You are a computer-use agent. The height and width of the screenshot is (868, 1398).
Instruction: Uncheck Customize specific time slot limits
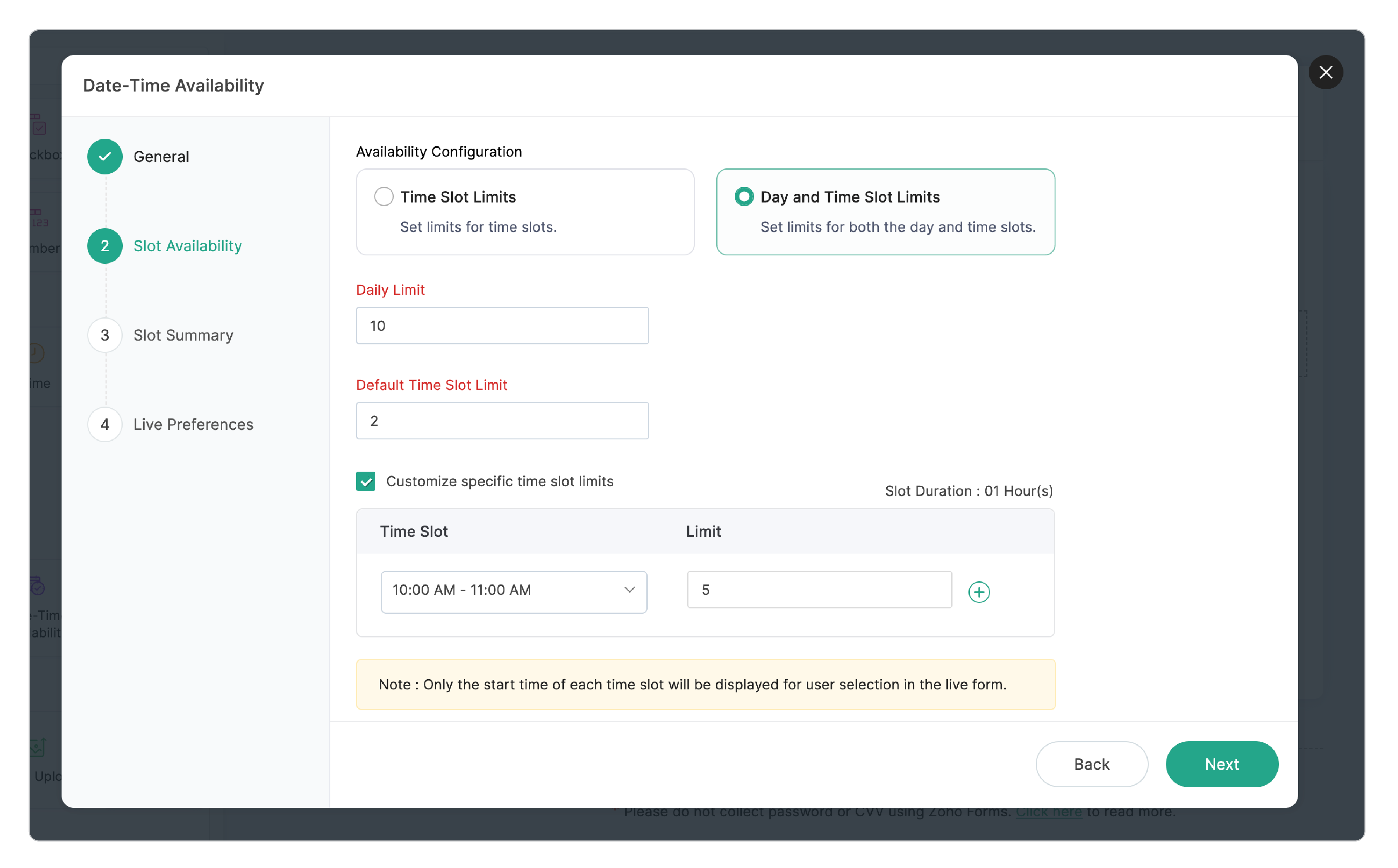point(365,481)
